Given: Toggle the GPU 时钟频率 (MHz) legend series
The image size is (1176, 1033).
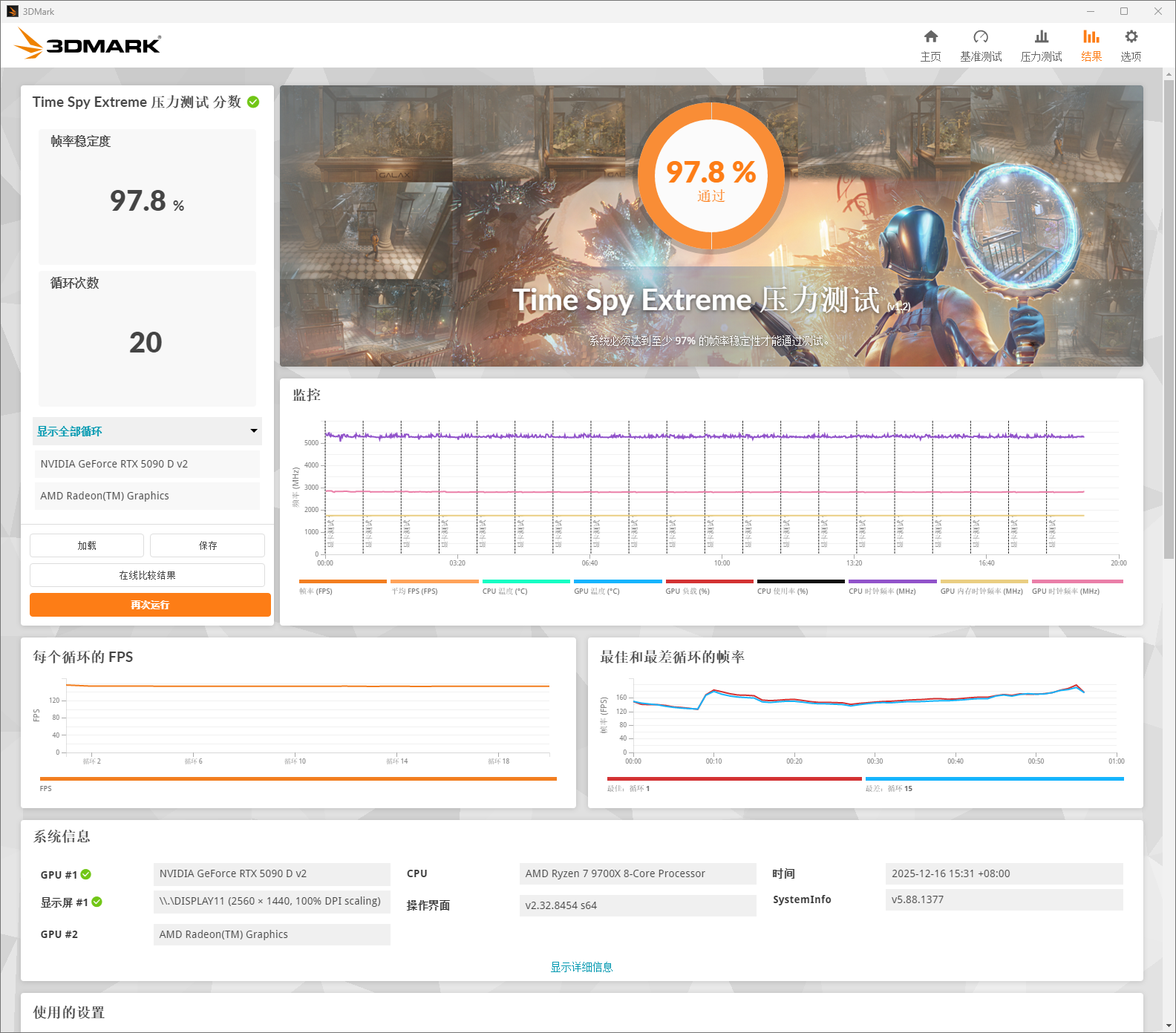Looking at the screenshot, I should click(1077, 587).
